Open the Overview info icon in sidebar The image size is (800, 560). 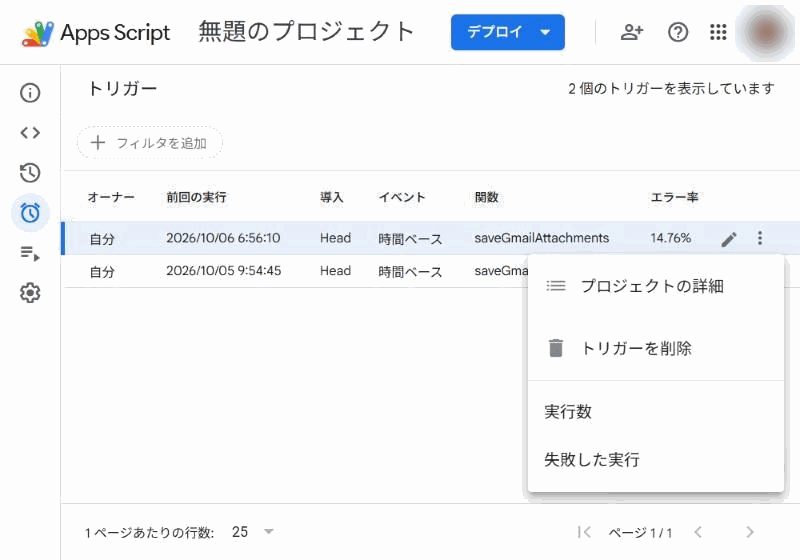[x=30, y=93]
